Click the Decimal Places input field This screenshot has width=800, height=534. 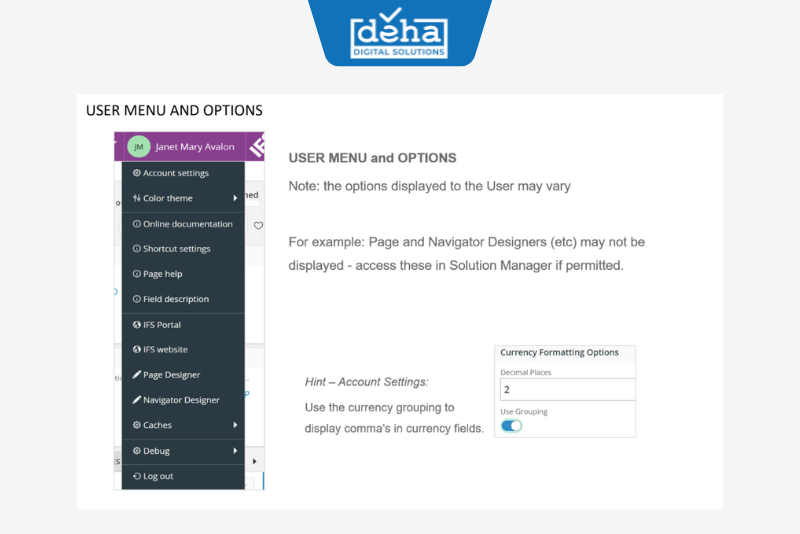(x=567, y=390)
